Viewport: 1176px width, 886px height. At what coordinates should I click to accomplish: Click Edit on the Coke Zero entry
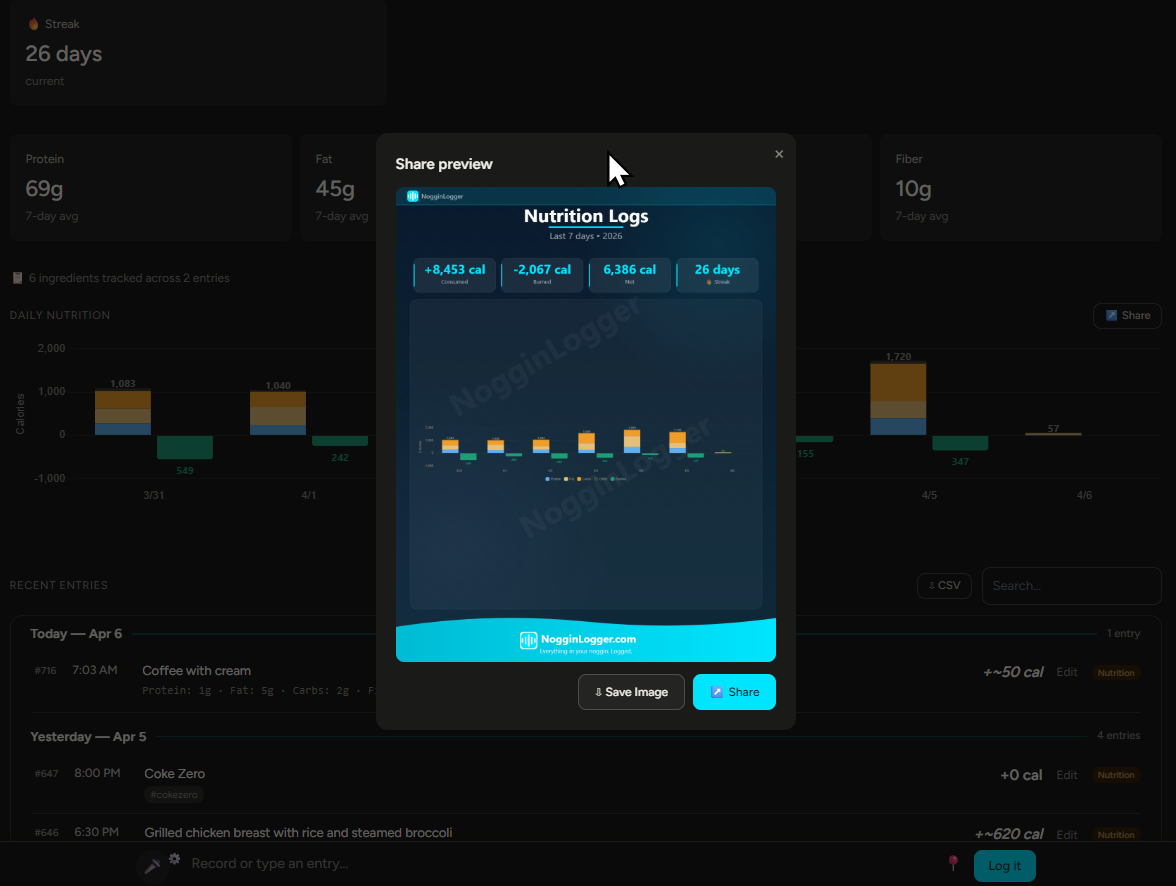(1066, 775)
